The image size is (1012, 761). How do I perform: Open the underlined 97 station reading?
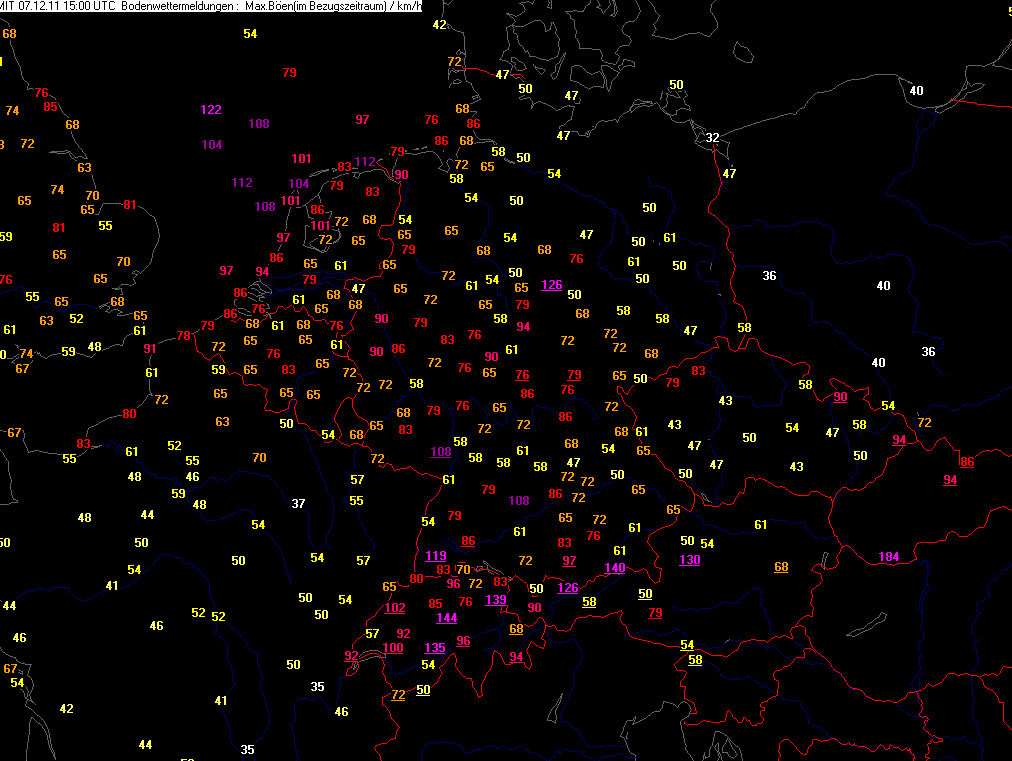point(569,560)
